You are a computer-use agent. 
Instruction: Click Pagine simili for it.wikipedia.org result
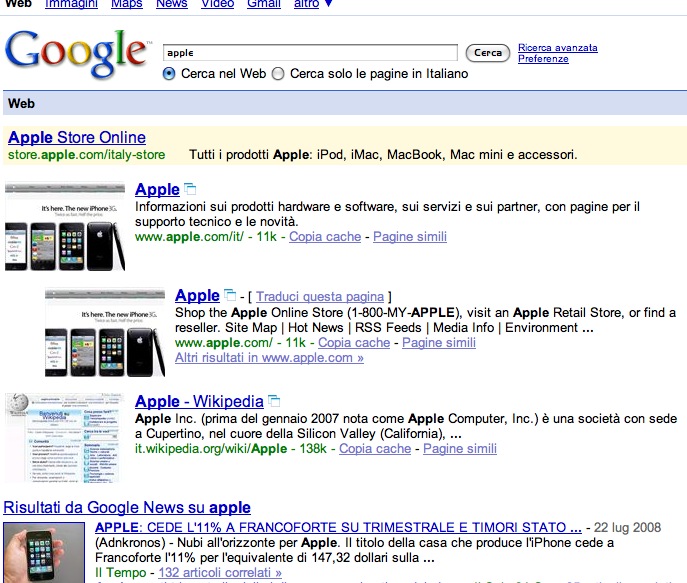click(x=460, y=449)
